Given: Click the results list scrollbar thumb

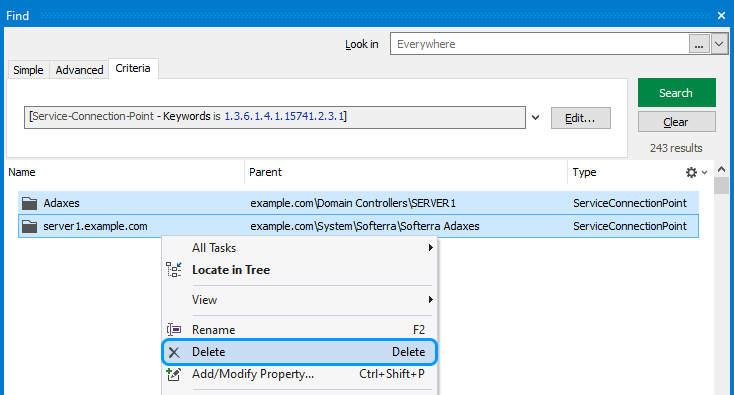Looking at the screenshot, I should click(x=721, y=185).
